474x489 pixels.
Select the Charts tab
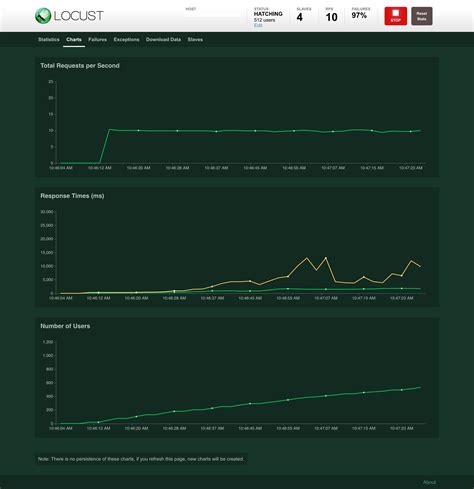[74, 39]
